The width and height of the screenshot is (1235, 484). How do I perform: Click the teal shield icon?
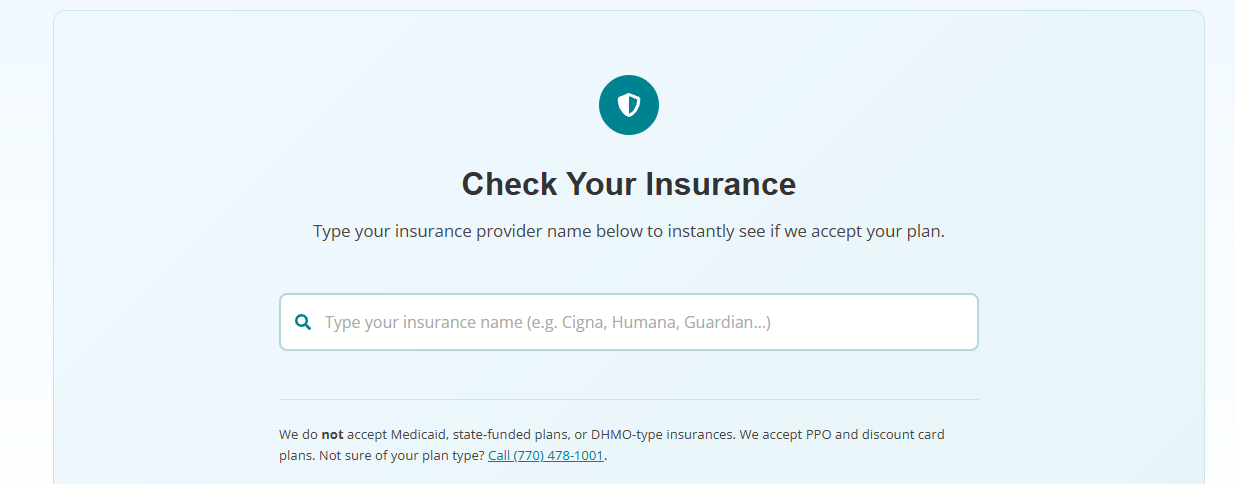[628, 105]
